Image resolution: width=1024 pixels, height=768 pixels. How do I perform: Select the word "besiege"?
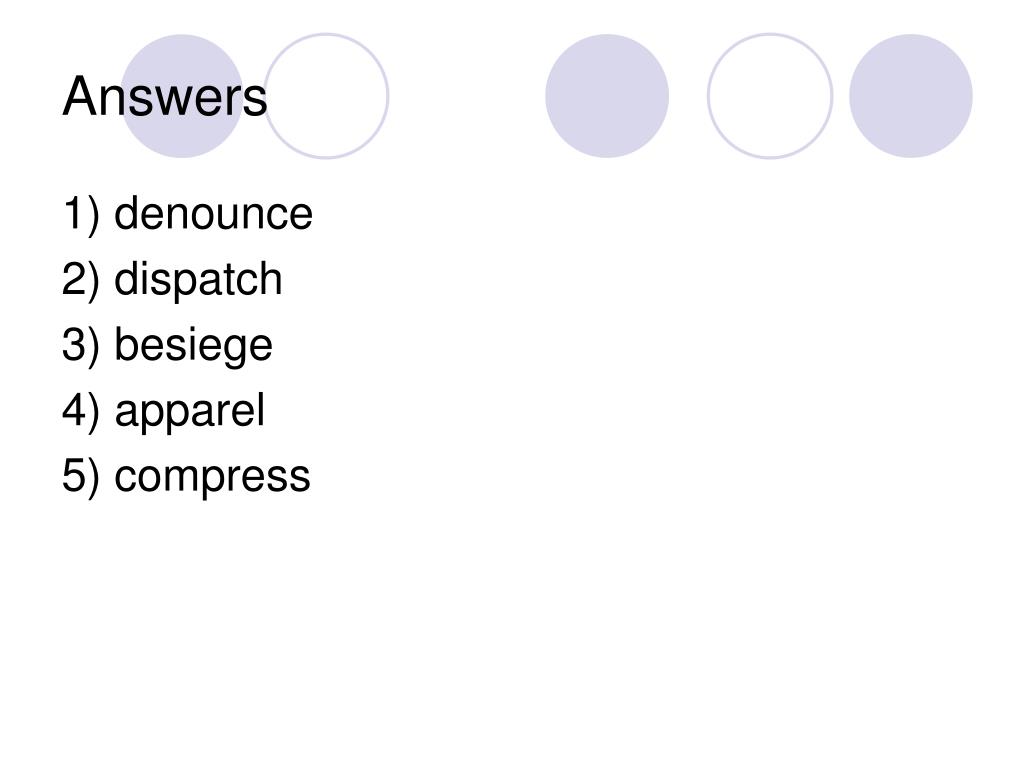193,344
